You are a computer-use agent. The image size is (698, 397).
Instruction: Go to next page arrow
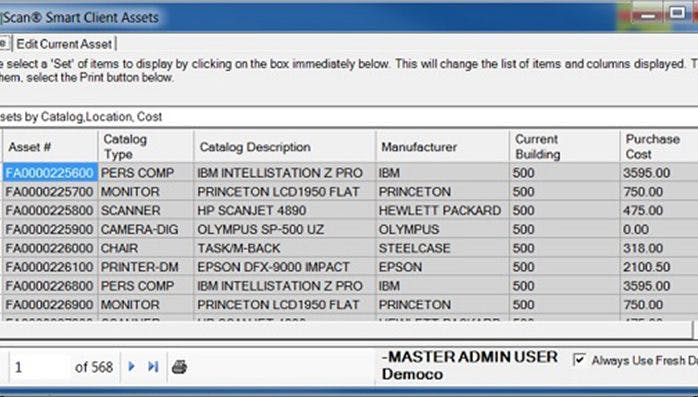tap(131, 366)
